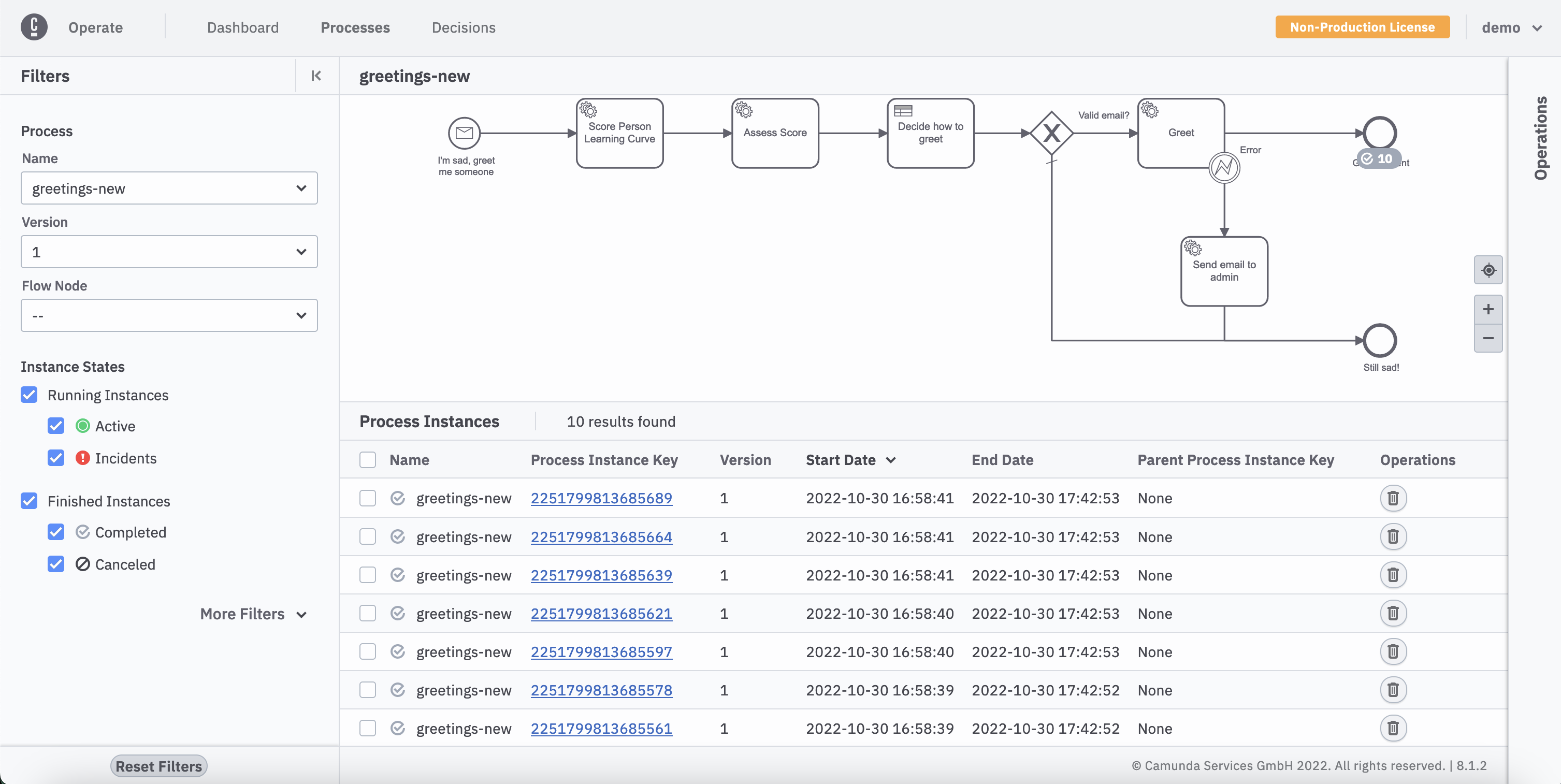Select the message start event icon
This screenshot has height=784, width=1561.
point(464,133)
